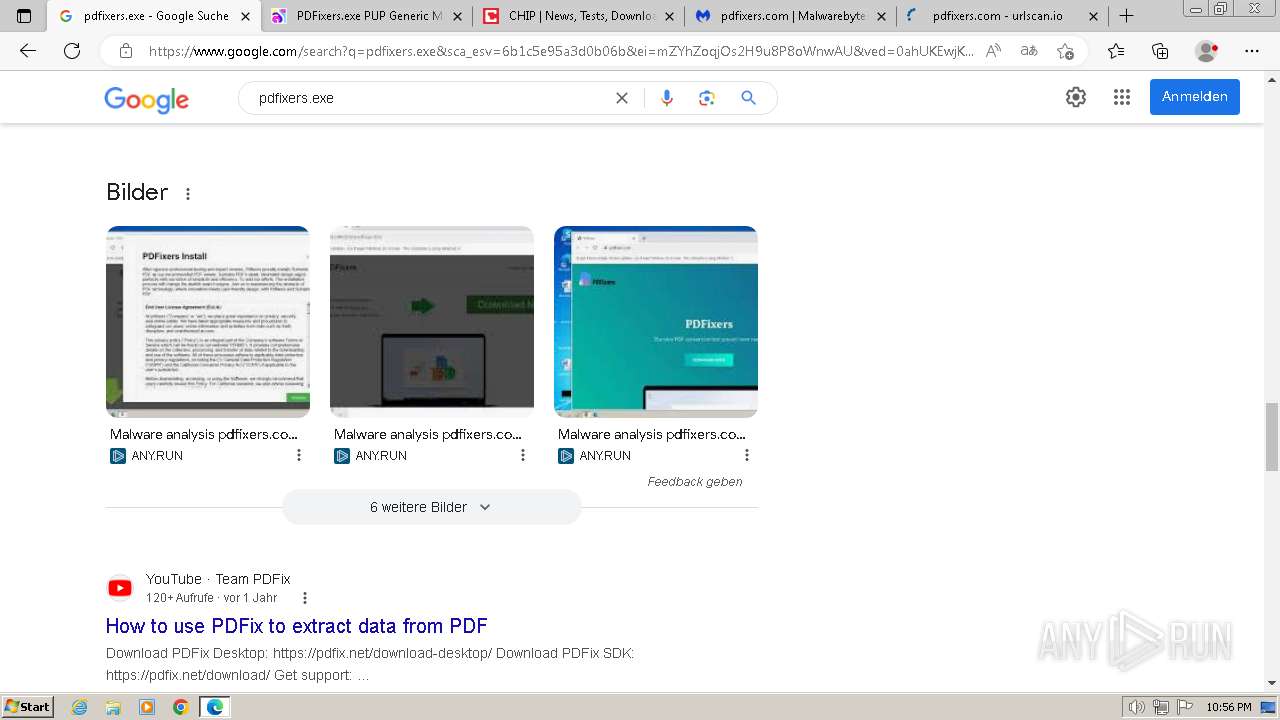Image resolution: width=1280 pixels, height=720 pixels.
Task: Search by image with Google Lens
Action: click(x=707, y=98)
